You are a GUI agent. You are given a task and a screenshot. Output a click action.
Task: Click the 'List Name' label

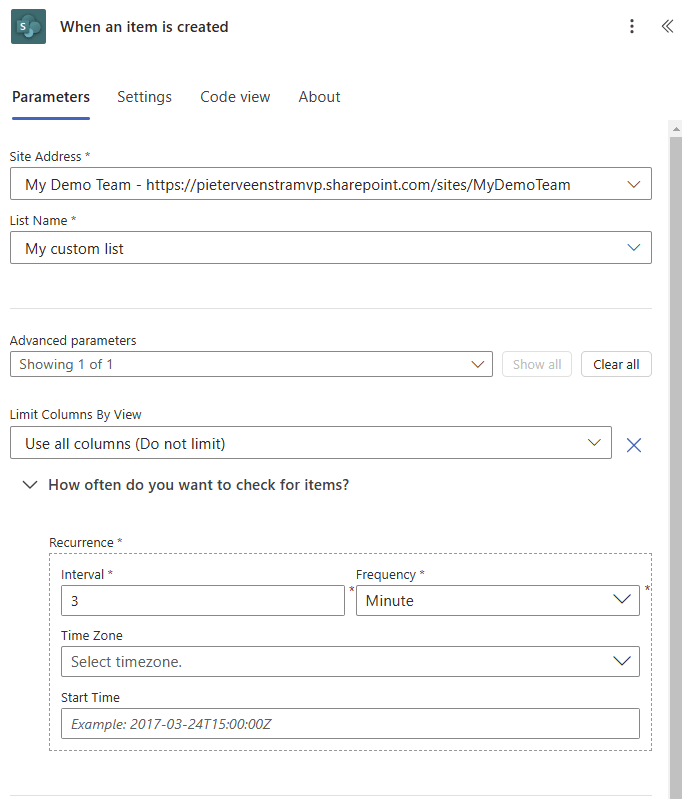(38, 221)
